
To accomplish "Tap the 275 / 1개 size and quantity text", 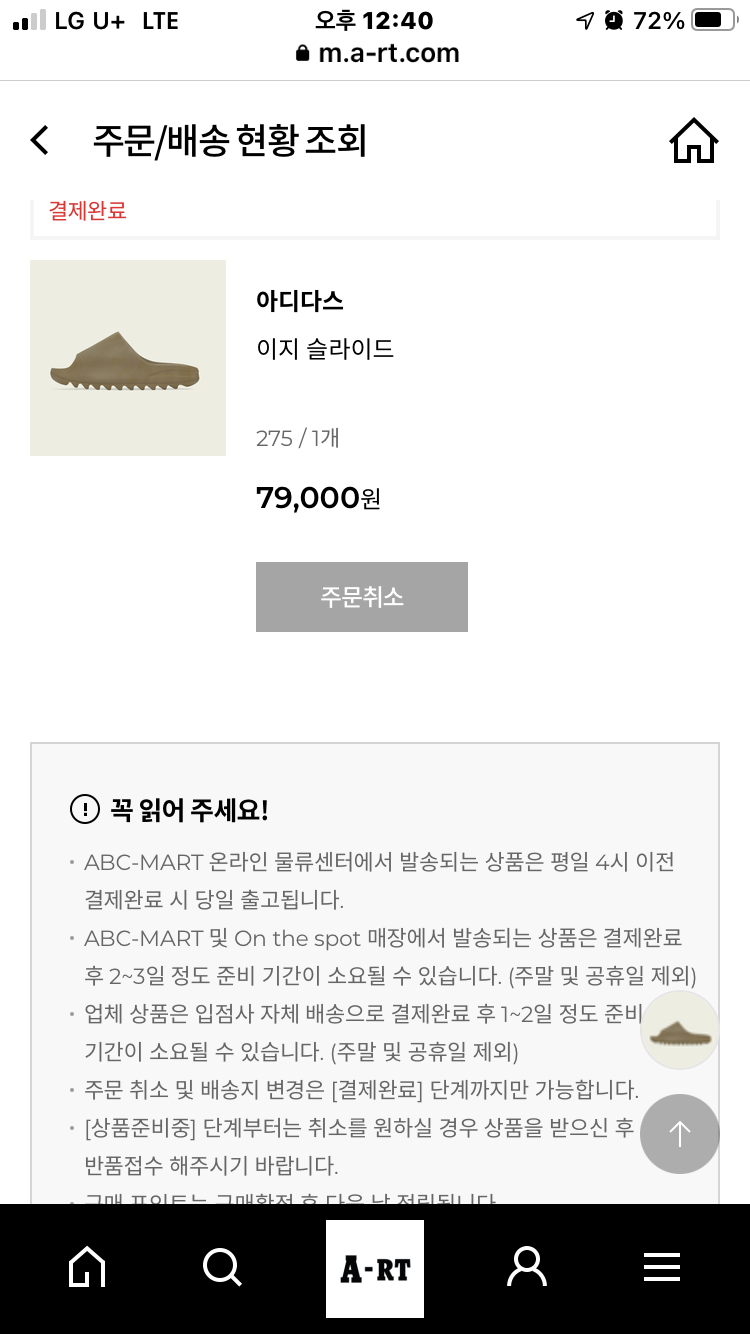I will click(298, 438).
